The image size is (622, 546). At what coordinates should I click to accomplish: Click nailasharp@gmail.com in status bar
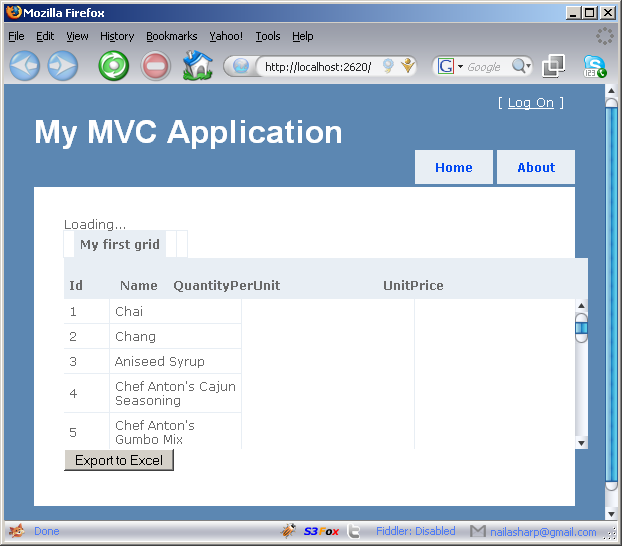click(543, 532)
